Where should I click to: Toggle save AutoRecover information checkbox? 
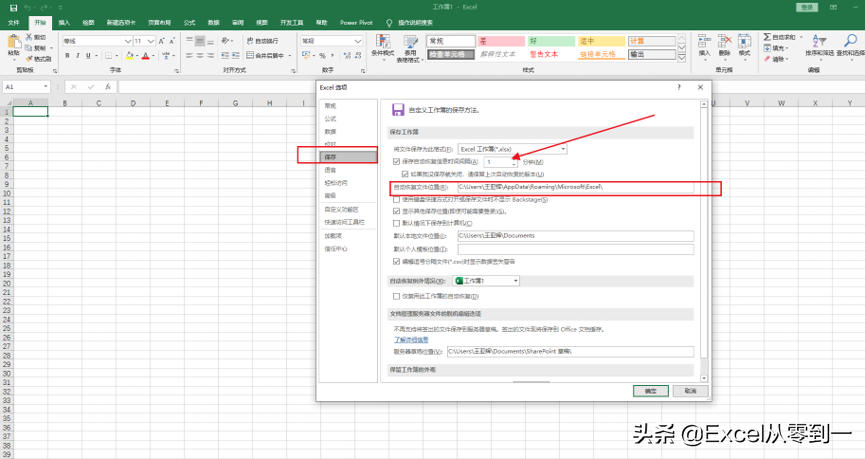(396, 162)
